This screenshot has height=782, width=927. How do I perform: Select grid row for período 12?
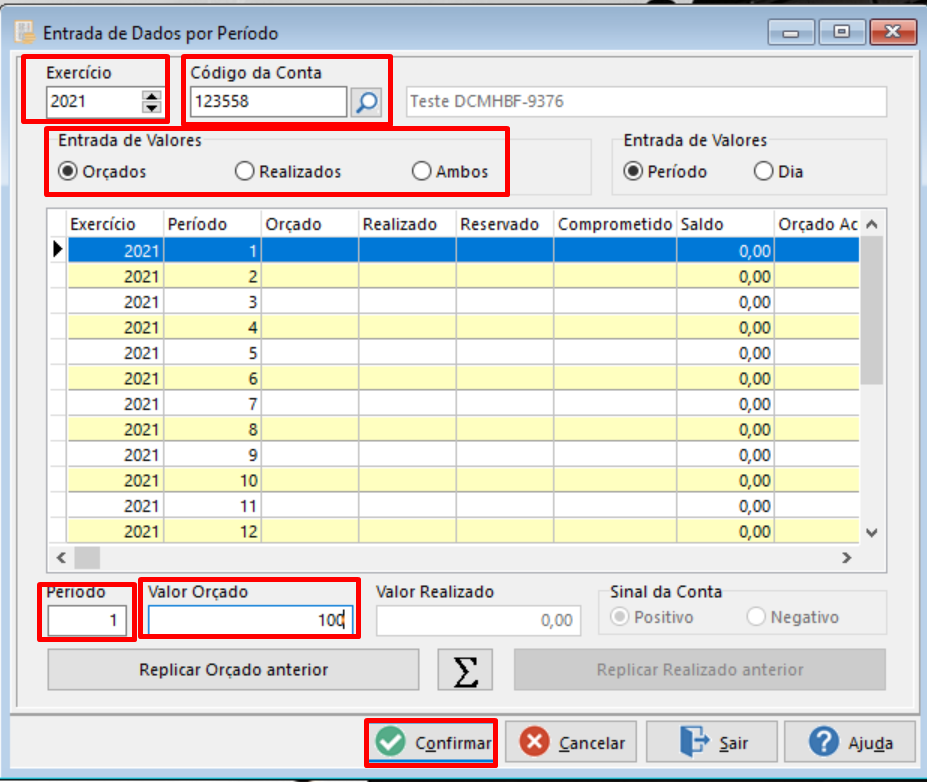click(x=463, y=531)
